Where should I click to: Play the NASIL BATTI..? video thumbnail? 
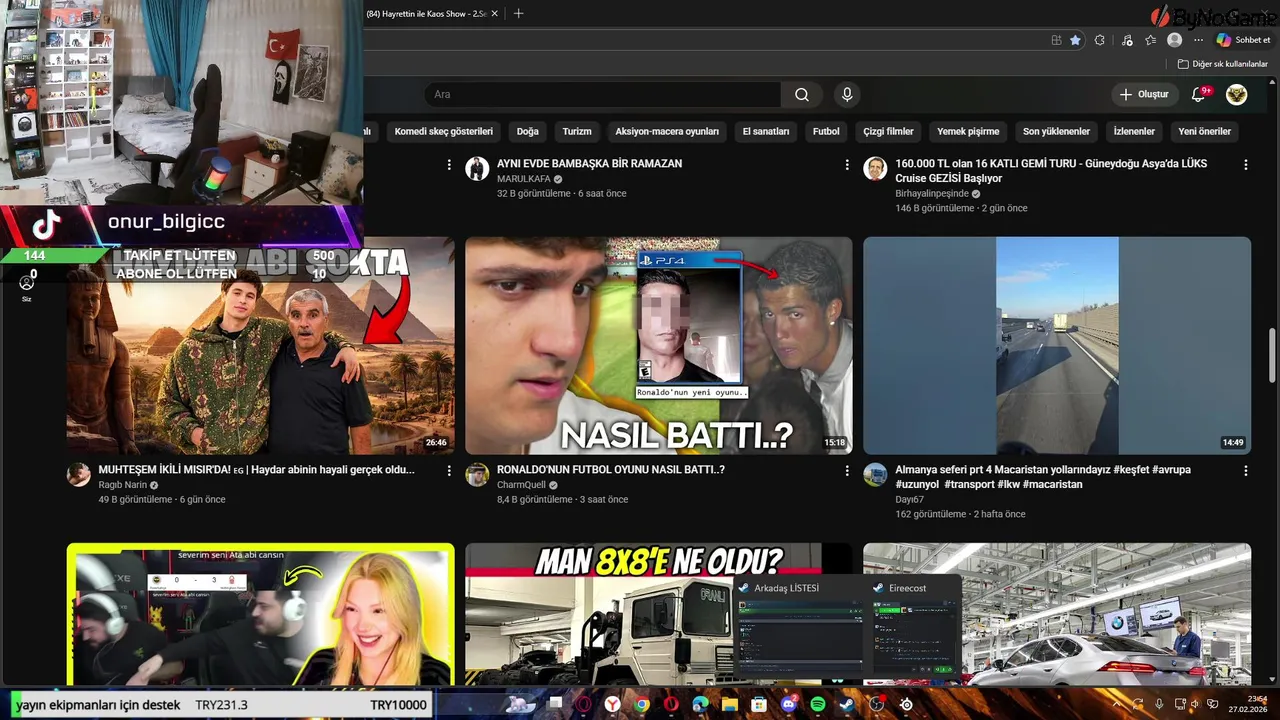pos(658,346)
